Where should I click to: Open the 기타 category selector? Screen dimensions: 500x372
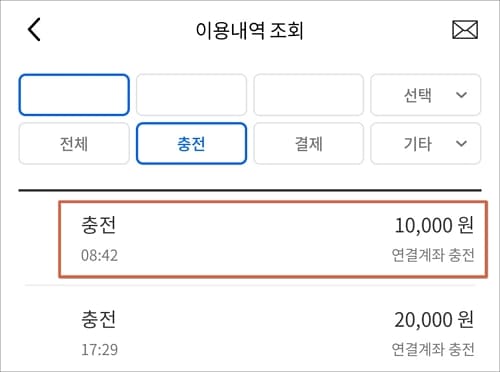(426, 144)
